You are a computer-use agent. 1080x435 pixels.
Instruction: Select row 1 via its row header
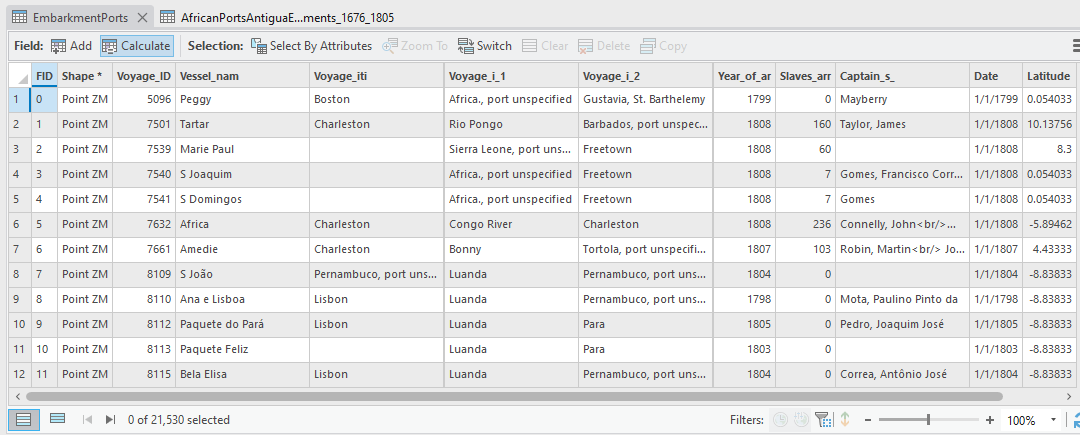point(15,100)
